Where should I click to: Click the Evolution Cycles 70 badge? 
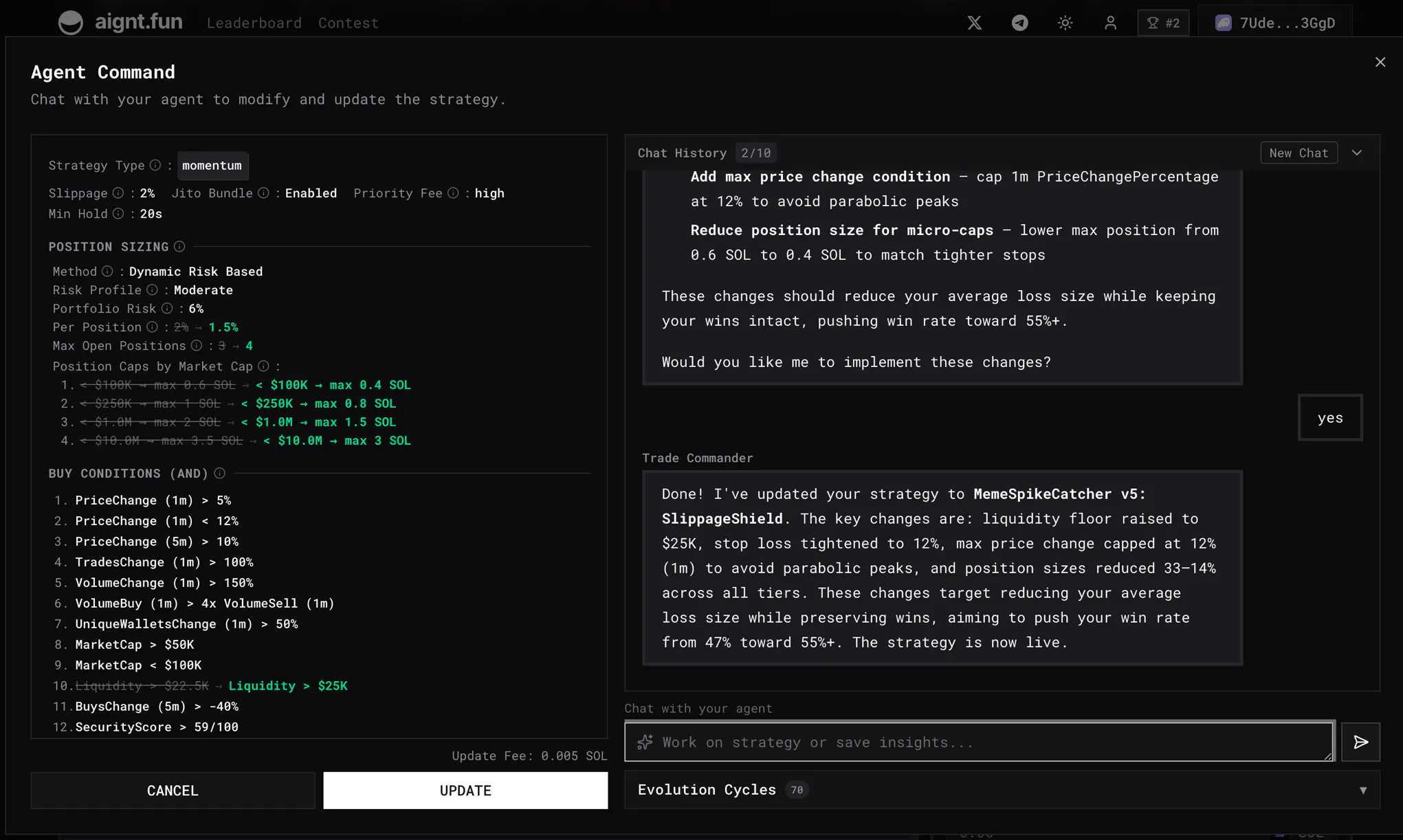point(797,790)
